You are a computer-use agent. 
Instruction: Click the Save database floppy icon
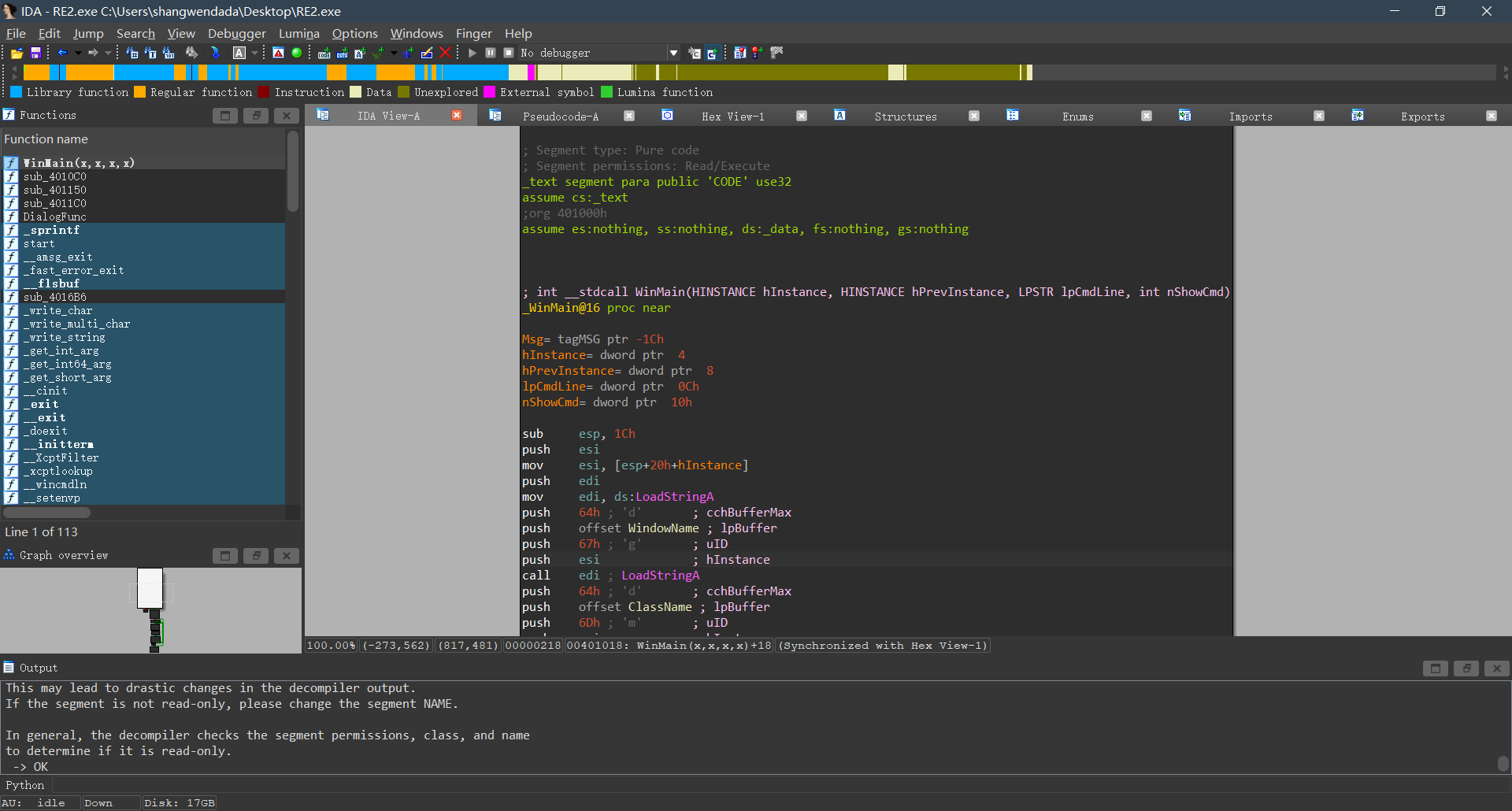point(35,53)
